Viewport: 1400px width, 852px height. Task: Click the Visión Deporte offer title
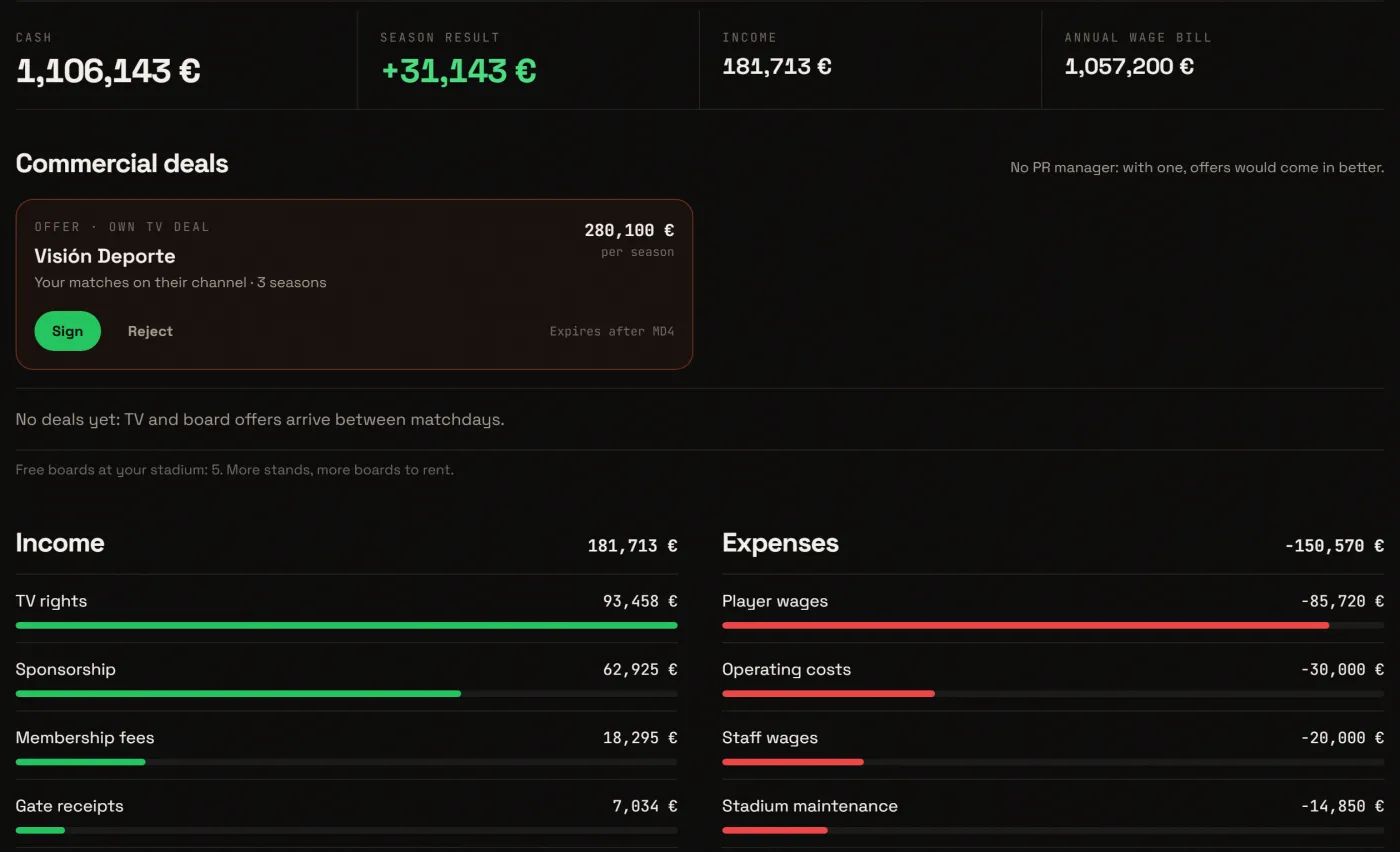click(105, 256)
